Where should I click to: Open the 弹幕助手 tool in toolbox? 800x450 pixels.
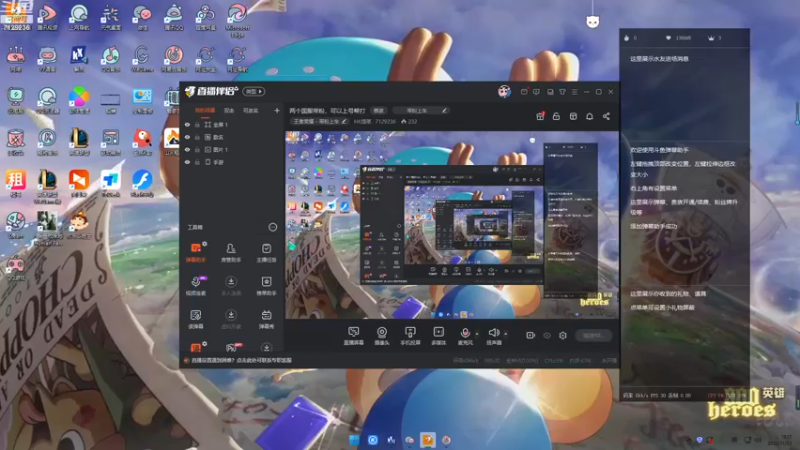click(196, 252)
